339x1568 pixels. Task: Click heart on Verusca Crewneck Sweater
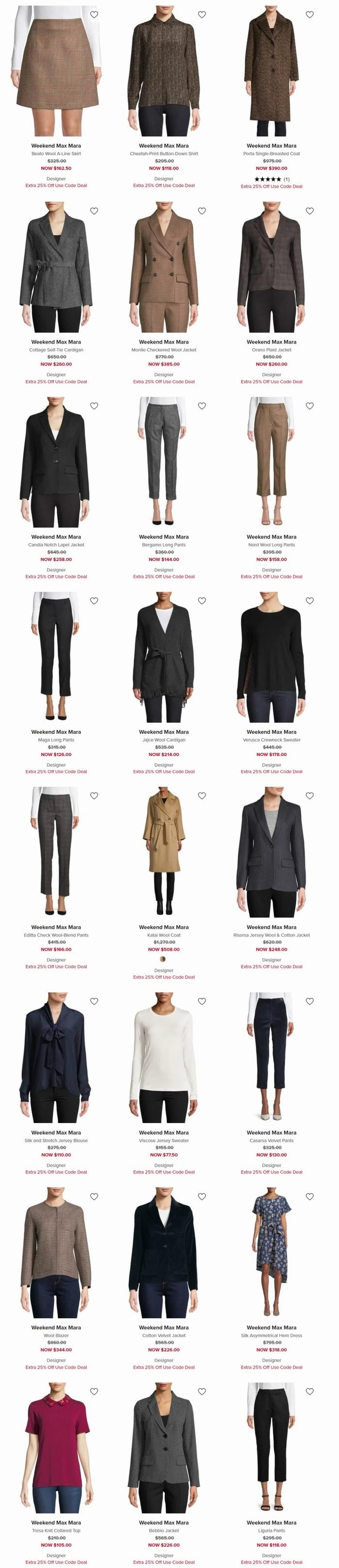[x=310, y=600]
